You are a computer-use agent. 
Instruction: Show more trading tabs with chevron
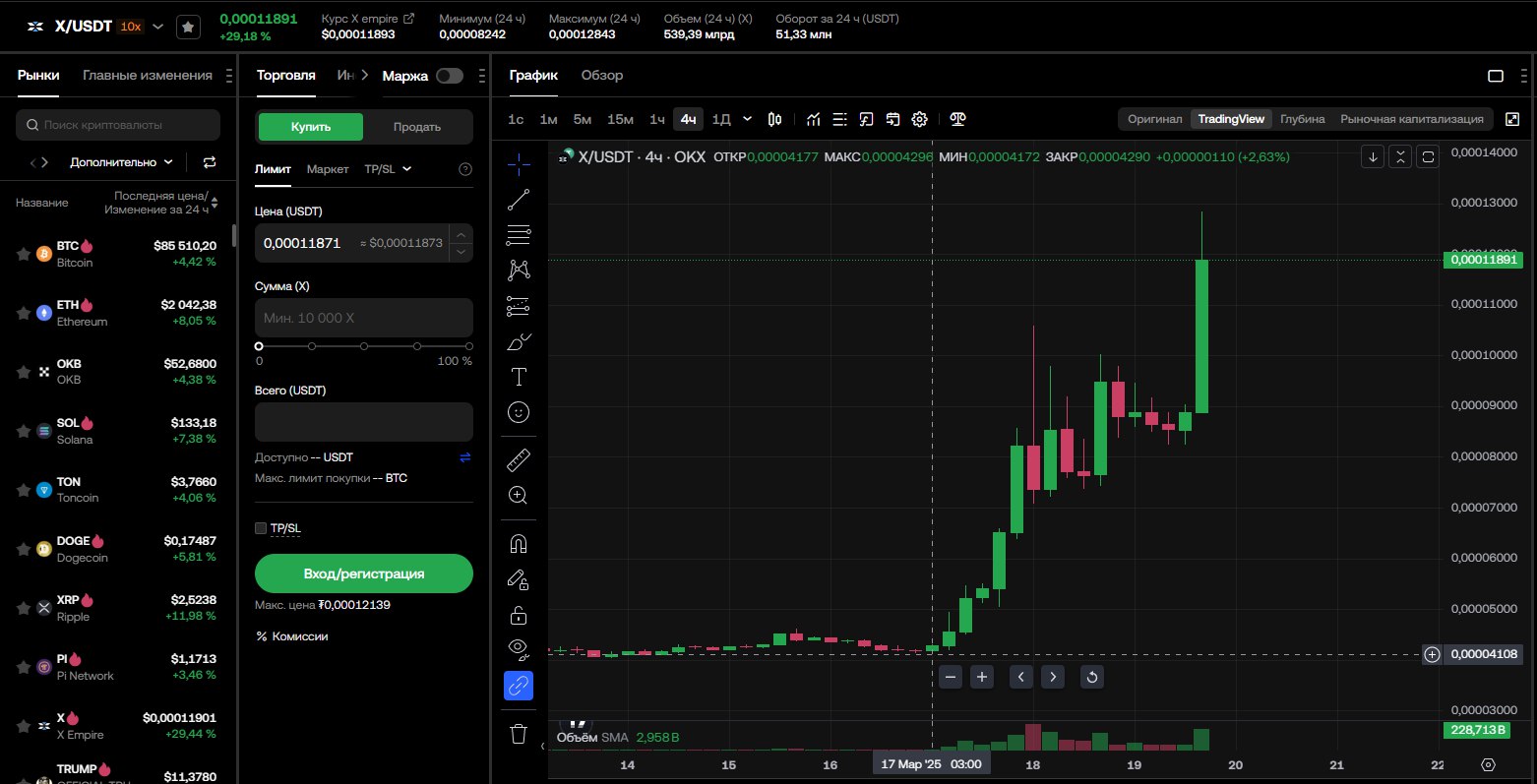364,75
